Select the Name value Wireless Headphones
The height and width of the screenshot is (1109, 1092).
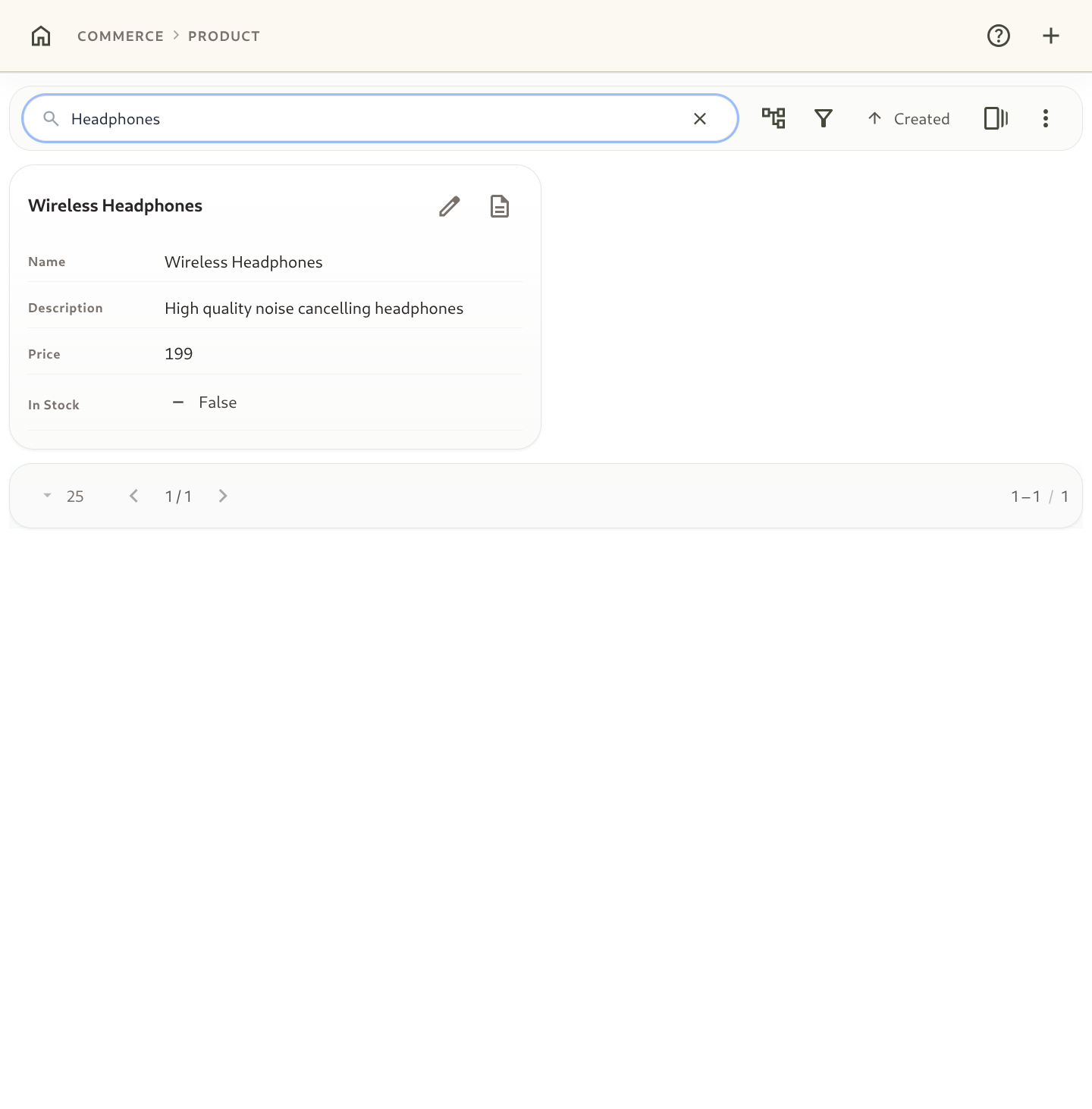243,262
